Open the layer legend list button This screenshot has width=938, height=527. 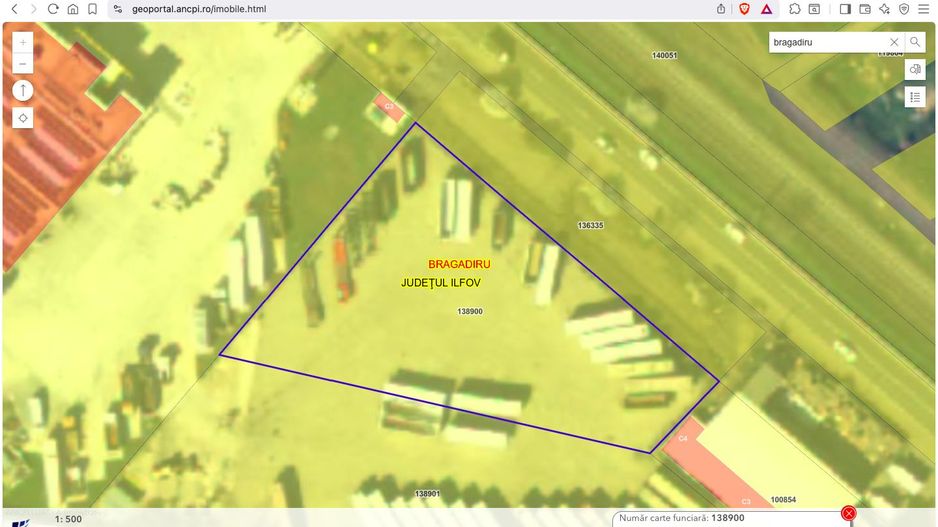click(915, 97)
